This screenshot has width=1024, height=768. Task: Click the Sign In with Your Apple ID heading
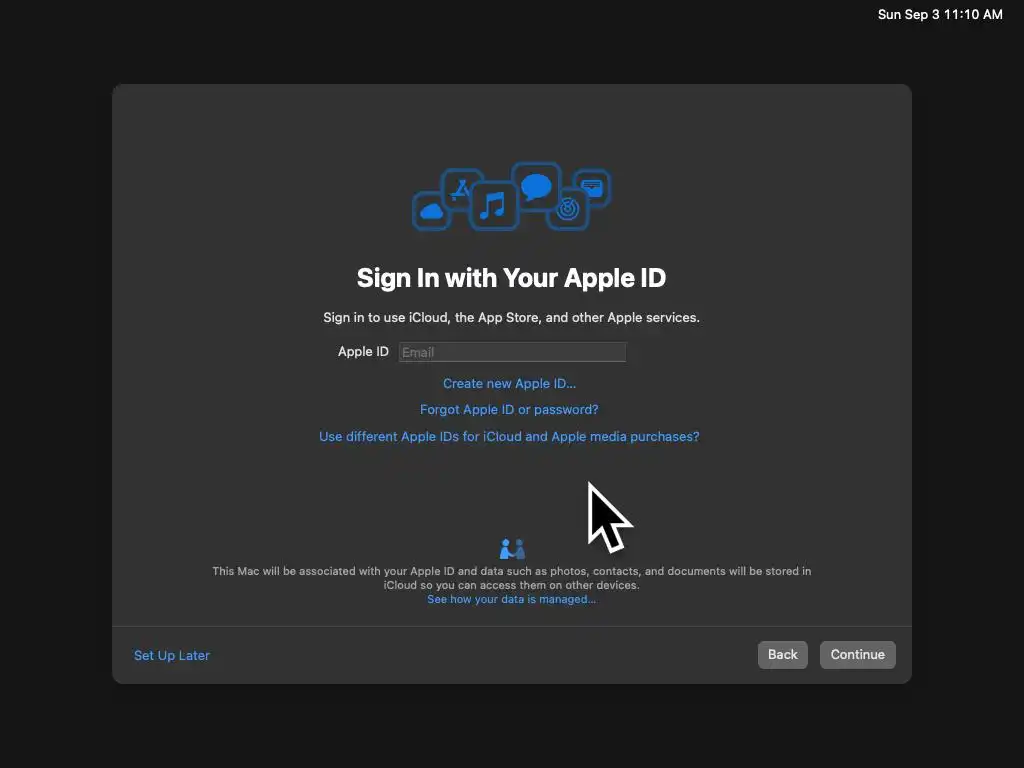tap(511, 278)
